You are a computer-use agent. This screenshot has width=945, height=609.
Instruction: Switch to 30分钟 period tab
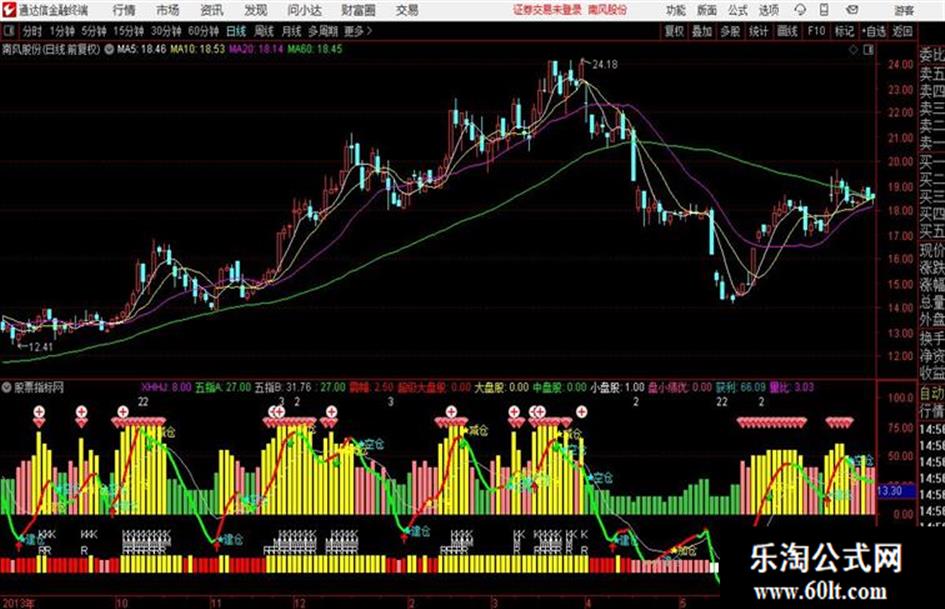coord(166,31)
